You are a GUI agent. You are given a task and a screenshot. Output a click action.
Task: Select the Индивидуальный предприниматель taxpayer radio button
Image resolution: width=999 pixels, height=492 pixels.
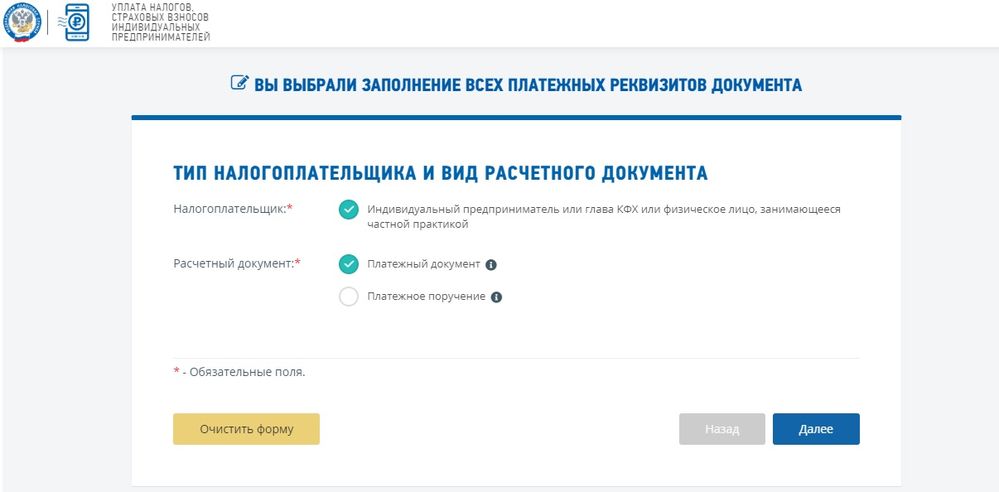coord(348,209)
